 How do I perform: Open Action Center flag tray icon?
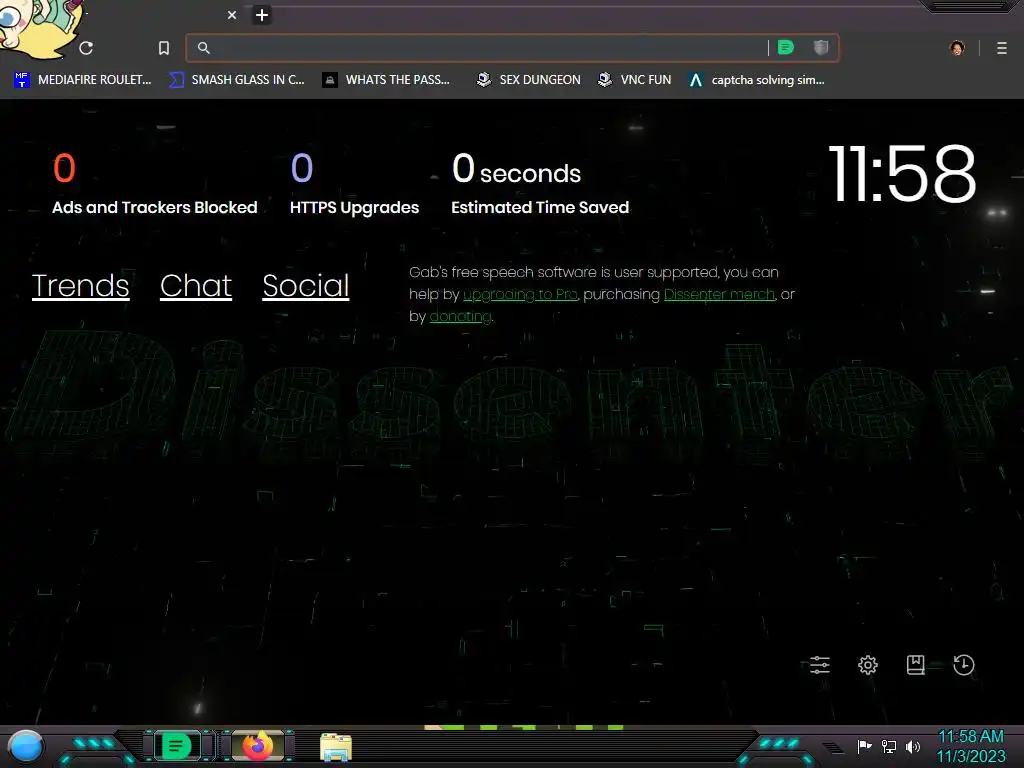point(864,746)
